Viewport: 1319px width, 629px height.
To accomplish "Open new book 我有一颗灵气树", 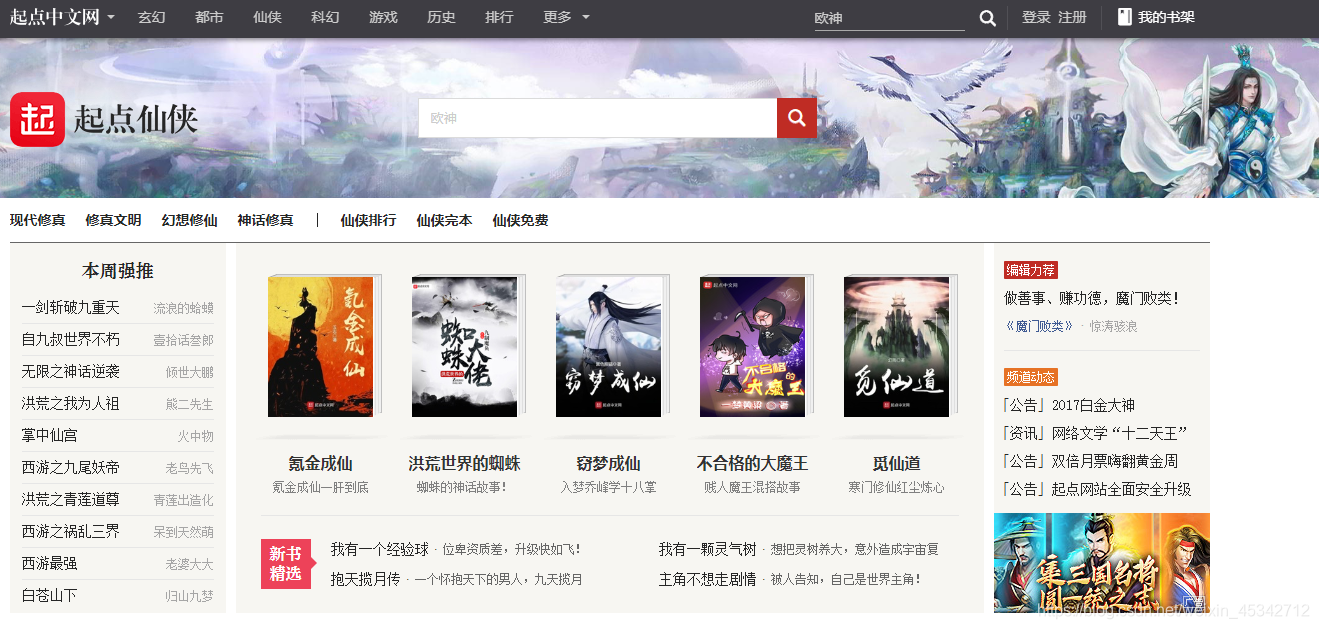I will pos(707,549).
